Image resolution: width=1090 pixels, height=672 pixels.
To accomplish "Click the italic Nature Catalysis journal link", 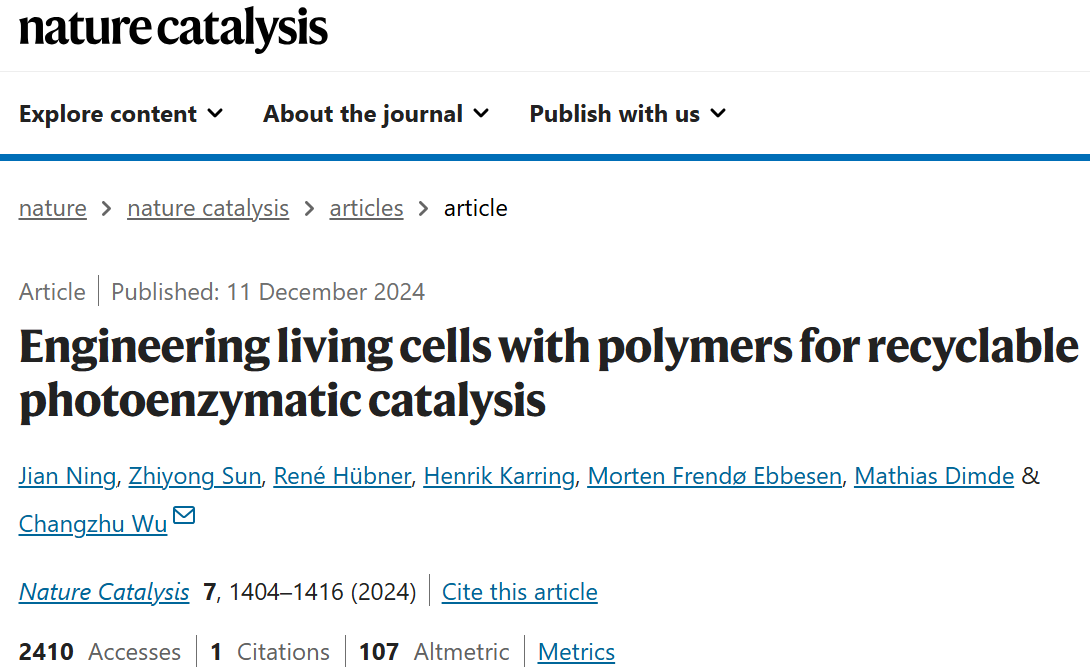I will (x=104, y=592).
